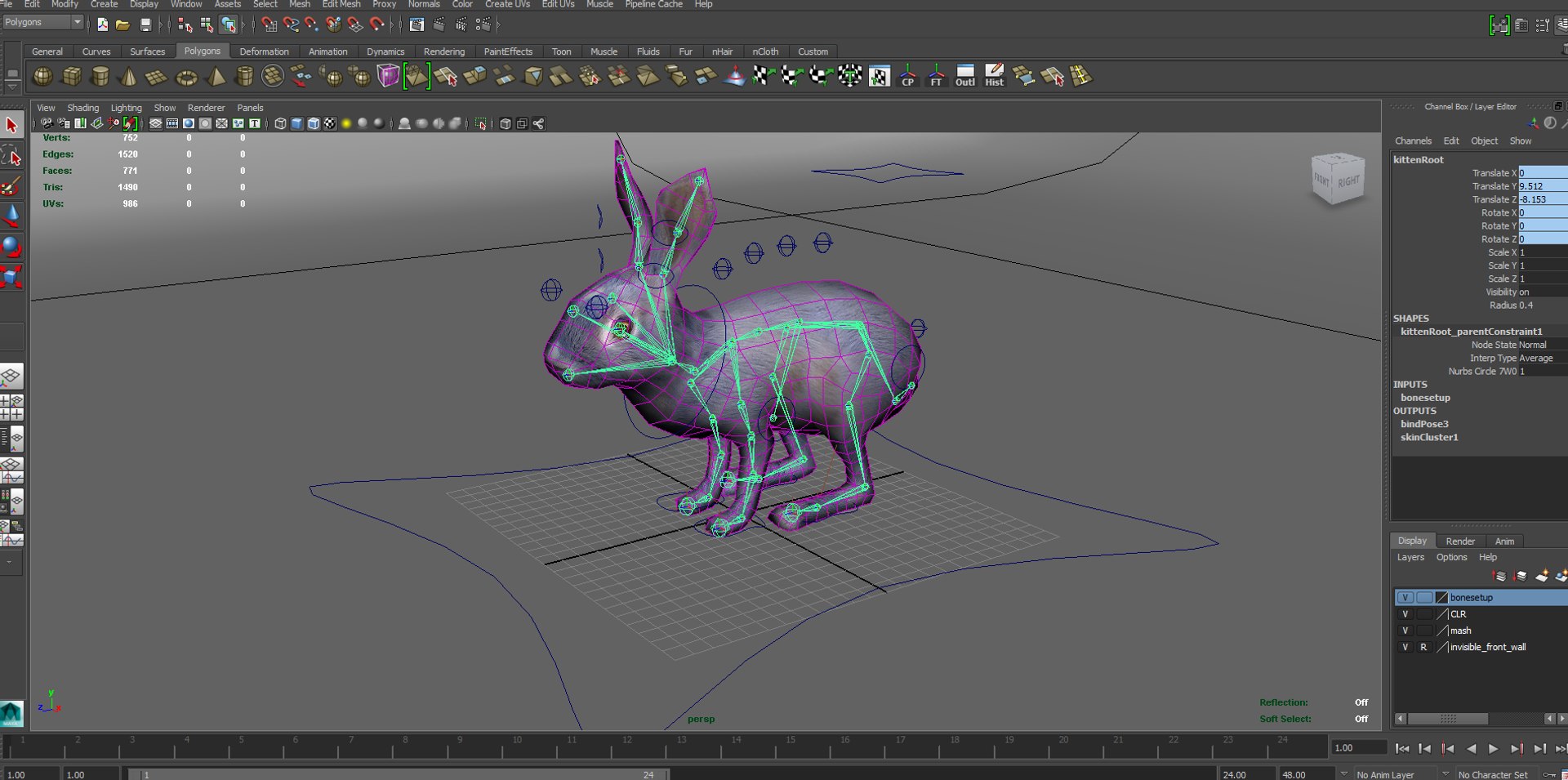Open the Polygons menu set dropdown
Image resolution: width=1568 pixels, height=780 pixels.
(x=42, y=22)
